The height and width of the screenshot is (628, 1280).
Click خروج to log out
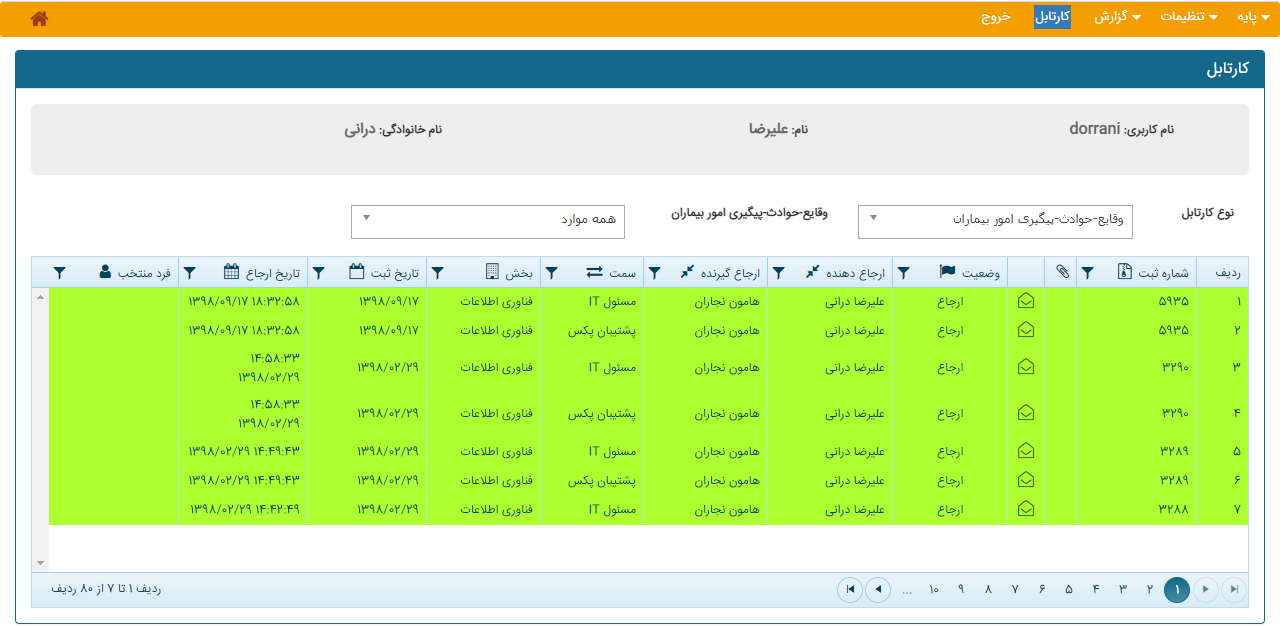pos(995,17)
